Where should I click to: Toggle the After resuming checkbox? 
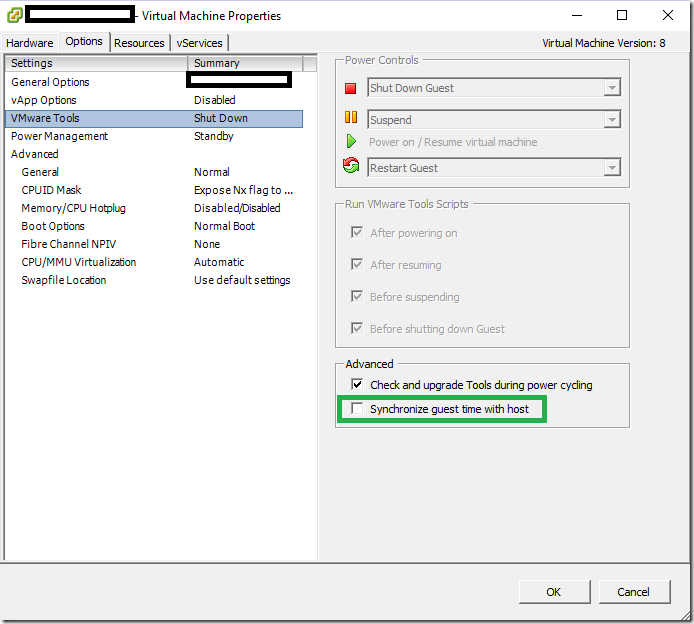[x=357, y=264]
